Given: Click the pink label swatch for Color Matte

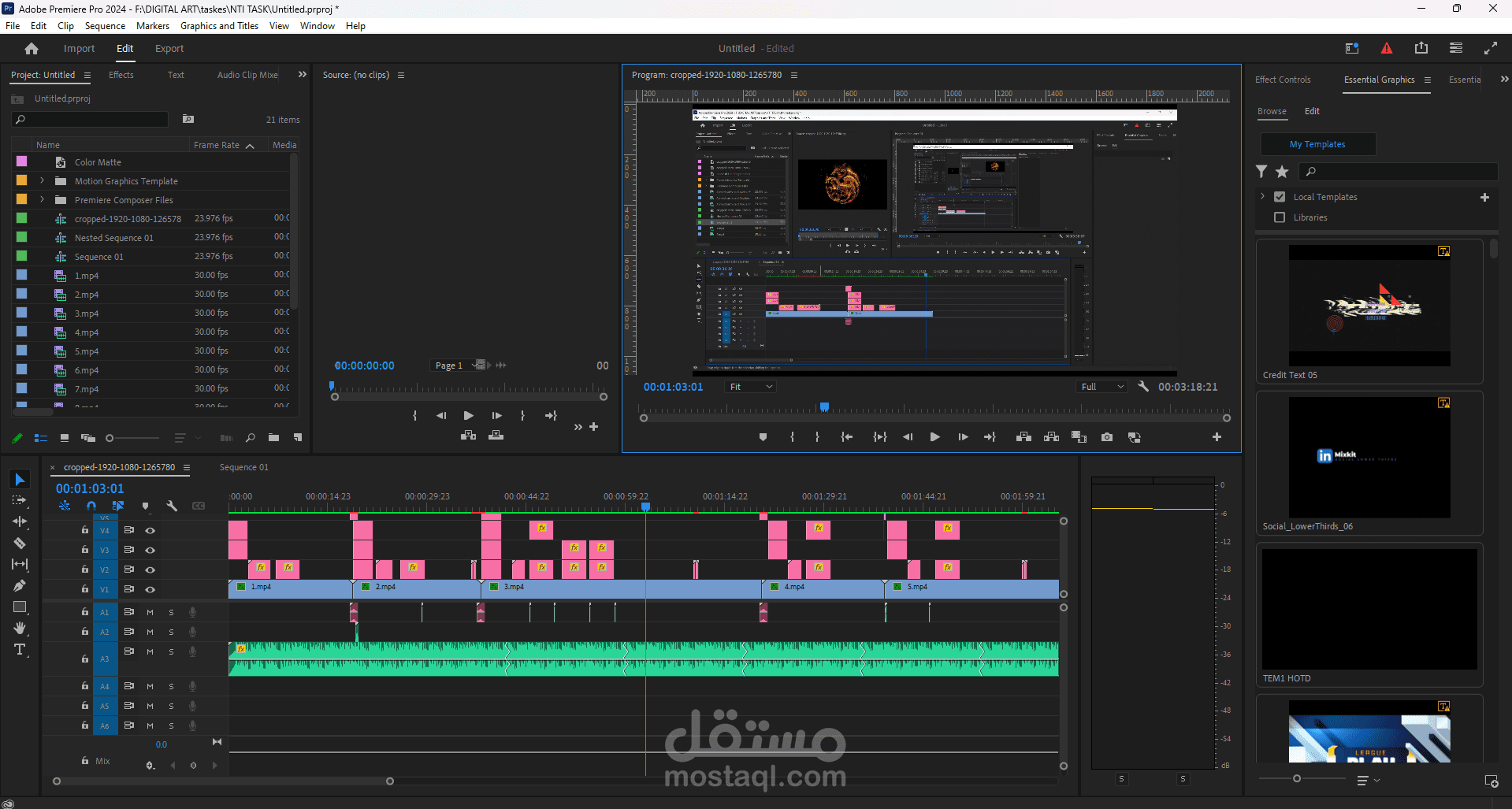Looking at the screenshot, I should (x=22, y=161).
